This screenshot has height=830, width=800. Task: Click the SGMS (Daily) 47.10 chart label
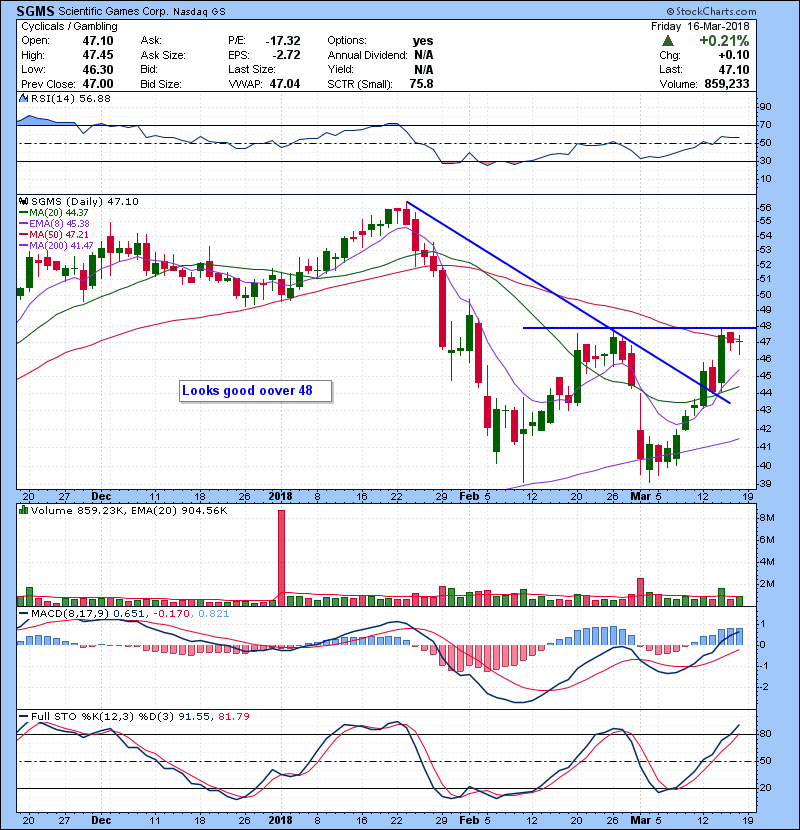(x=85, y=202)
